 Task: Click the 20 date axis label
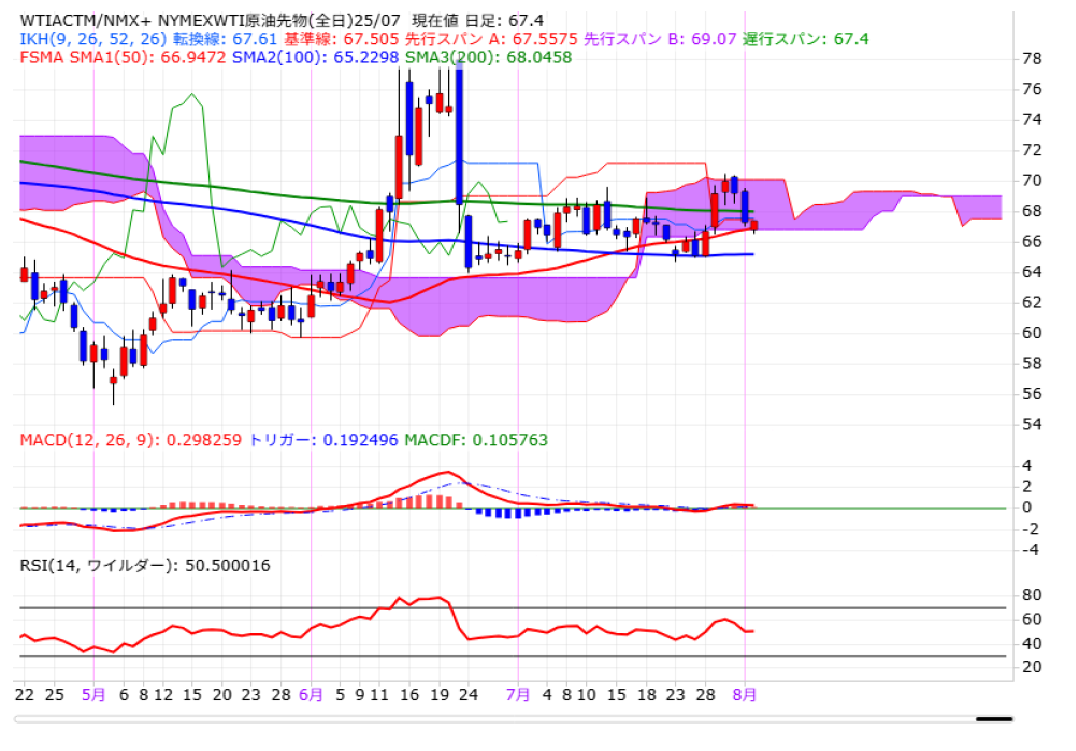click(222, 695)
